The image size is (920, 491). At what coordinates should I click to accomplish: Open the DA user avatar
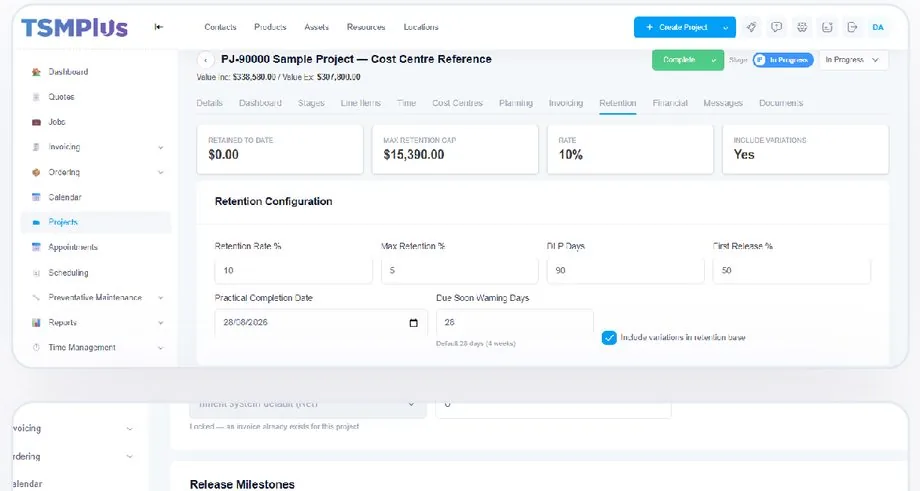878,27
